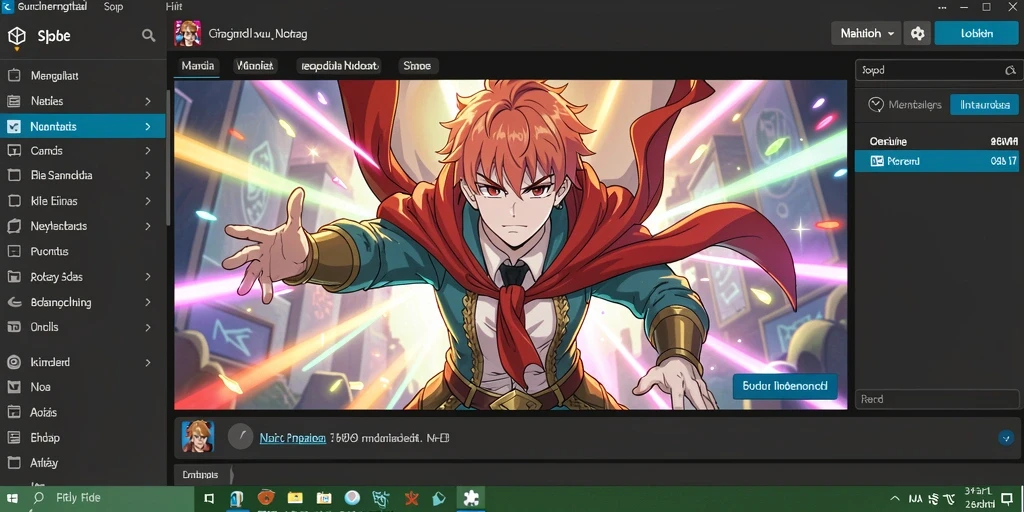Open the Hiitt menu
The width and height of the screenshot is (1024, 512).
tap(174, 7)
